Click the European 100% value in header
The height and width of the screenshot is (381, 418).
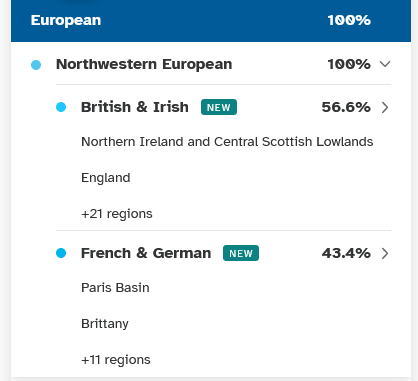349,20
